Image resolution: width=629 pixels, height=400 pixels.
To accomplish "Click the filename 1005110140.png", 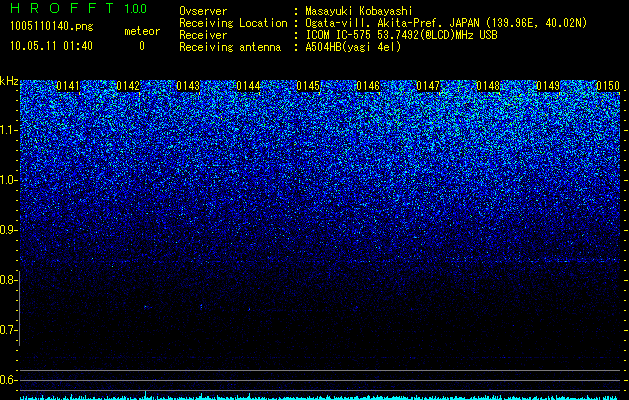I will pos(52,26).
